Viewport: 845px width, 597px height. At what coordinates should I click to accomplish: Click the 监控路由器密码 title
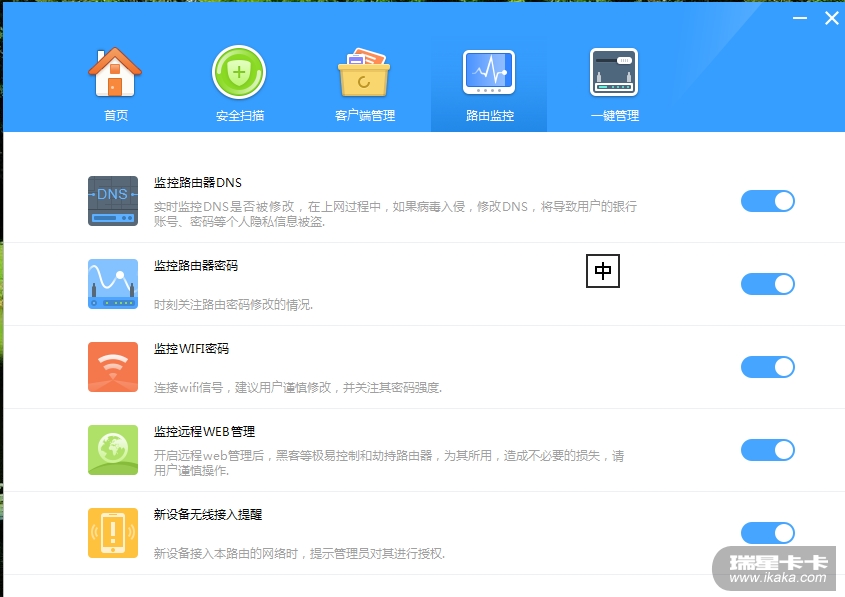click(x=196, y=266)
